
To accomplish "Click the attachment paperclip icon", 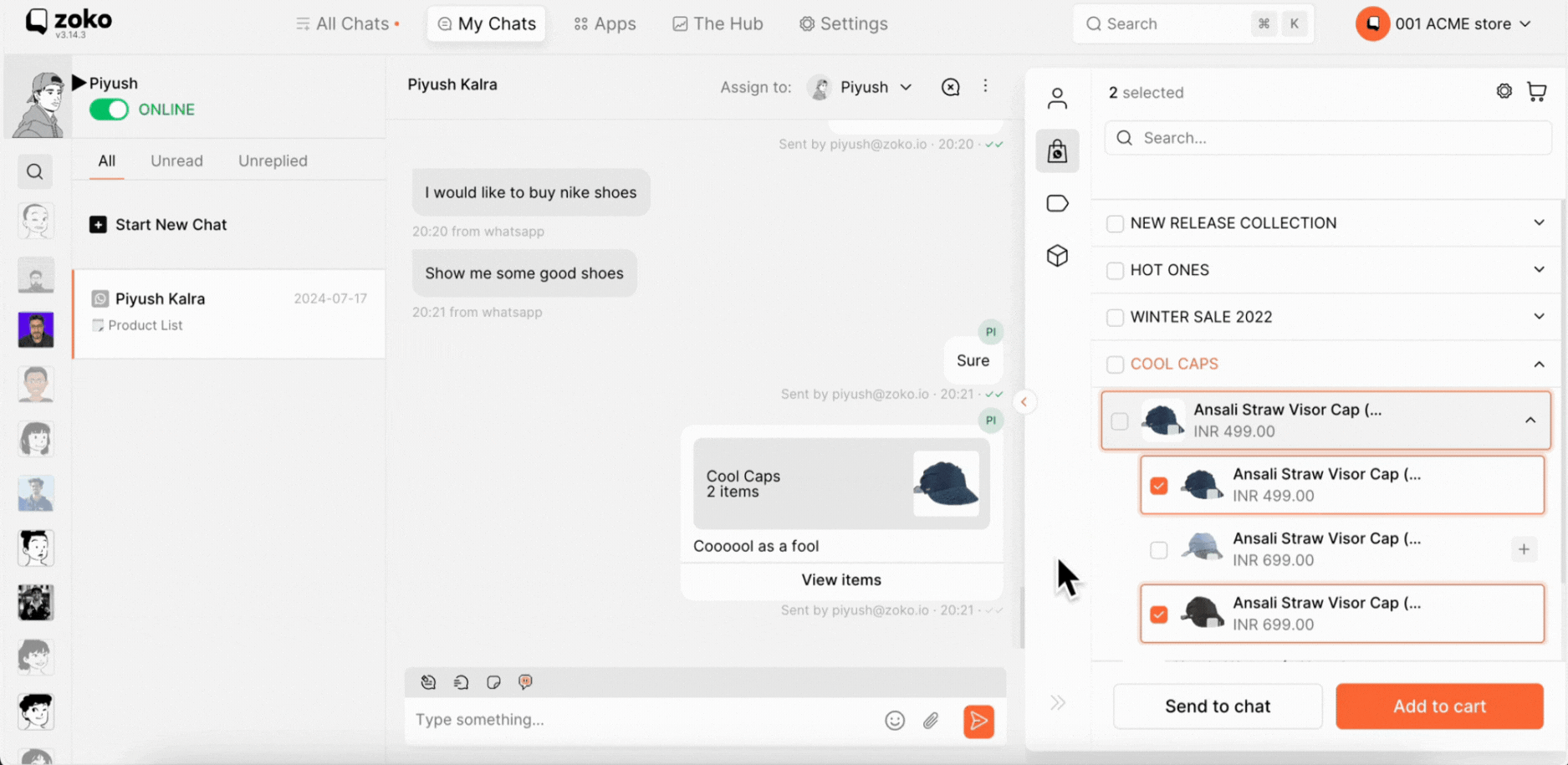I will [x=931, y=720].
